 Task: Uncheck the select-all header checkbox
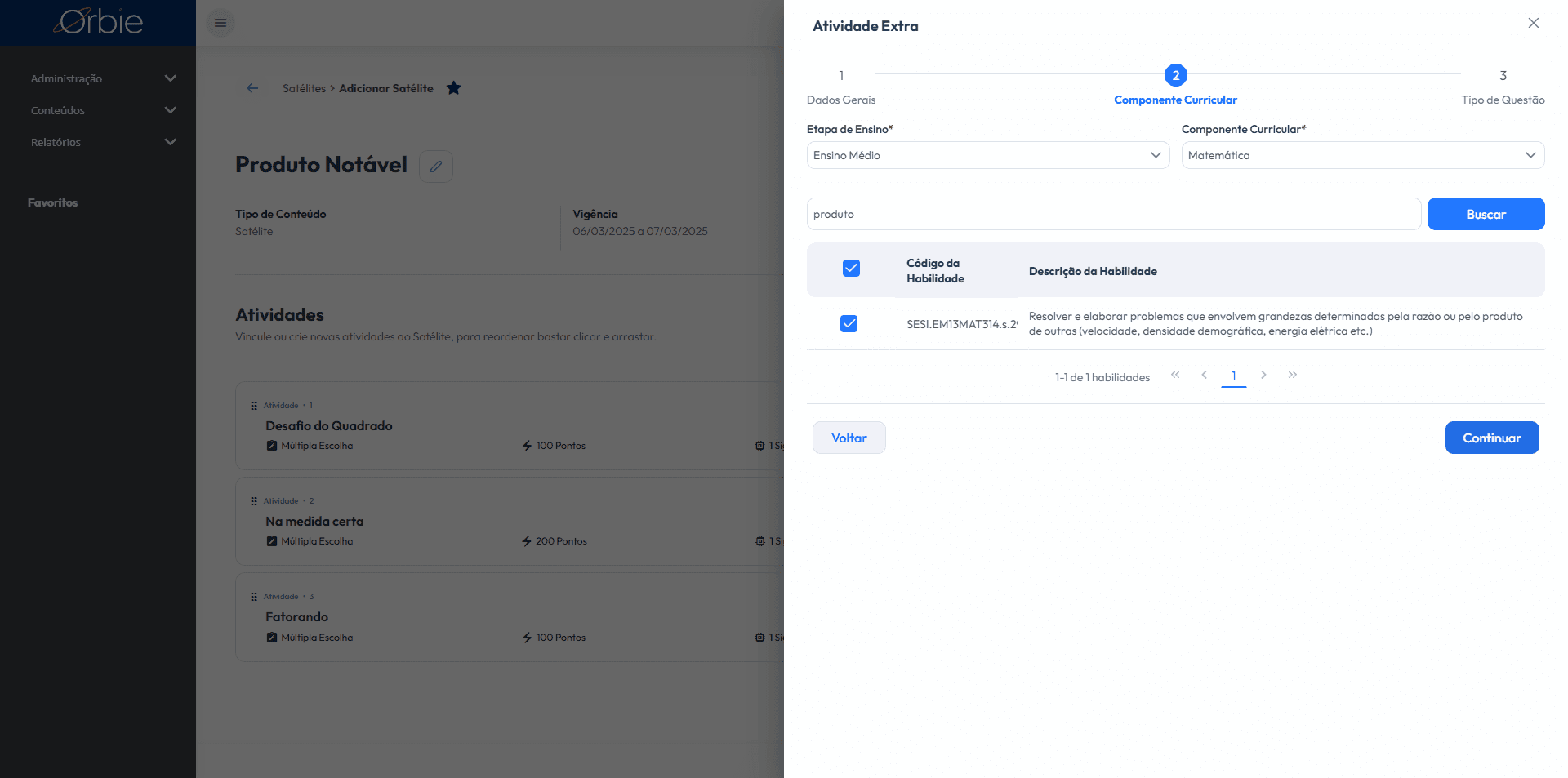click(851, 268)
